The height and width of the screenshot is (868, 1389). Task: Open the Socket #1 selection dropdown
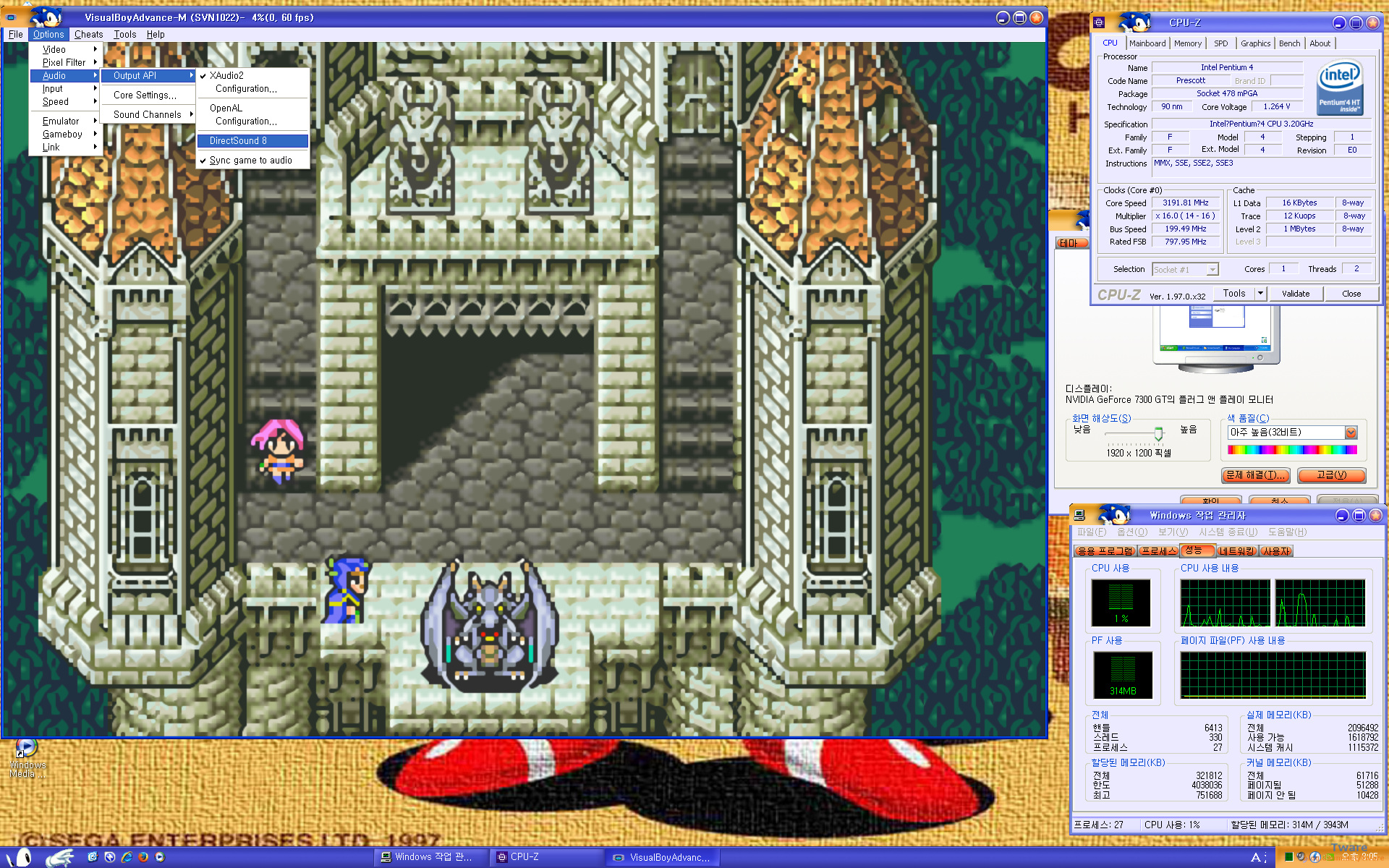[1213, 270]
